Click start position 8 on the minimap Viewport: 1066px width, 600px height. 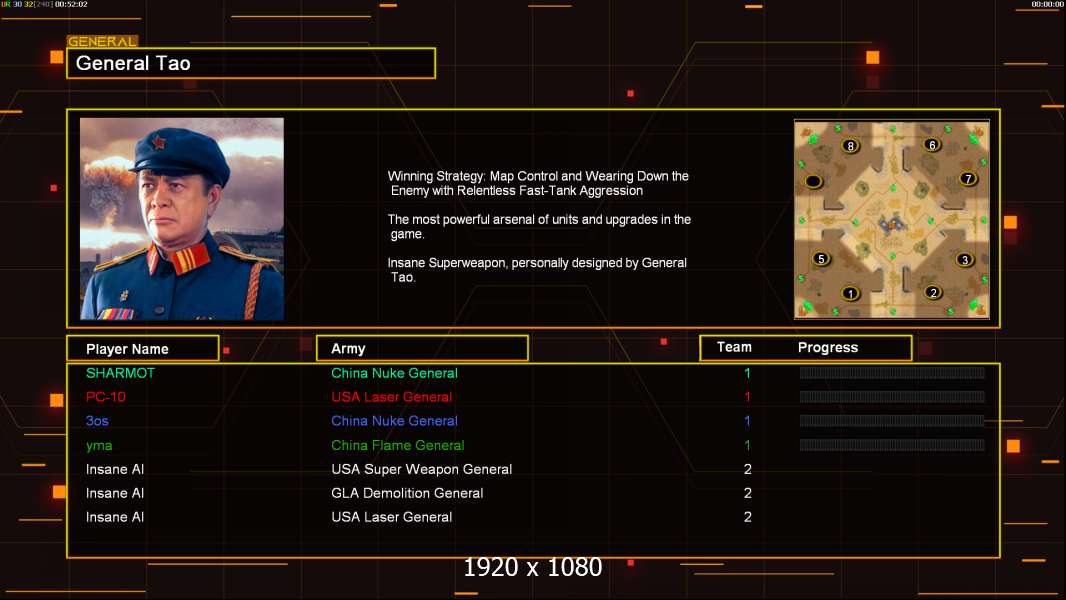pos(850,145)
